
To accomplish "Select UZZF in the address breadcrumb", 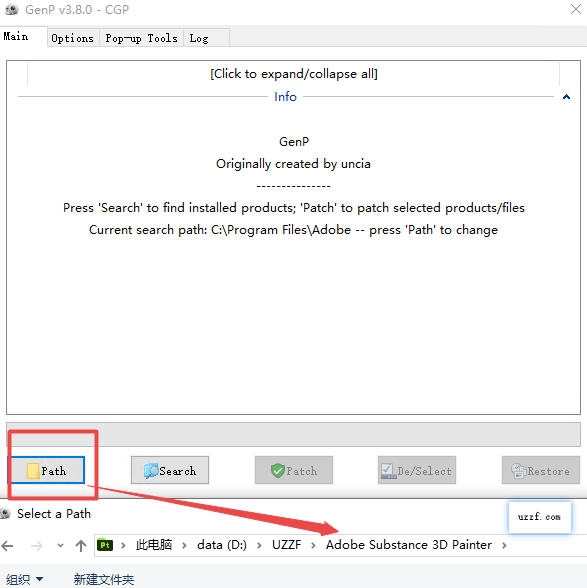I will pyautogui.click(x=287, y=544).
